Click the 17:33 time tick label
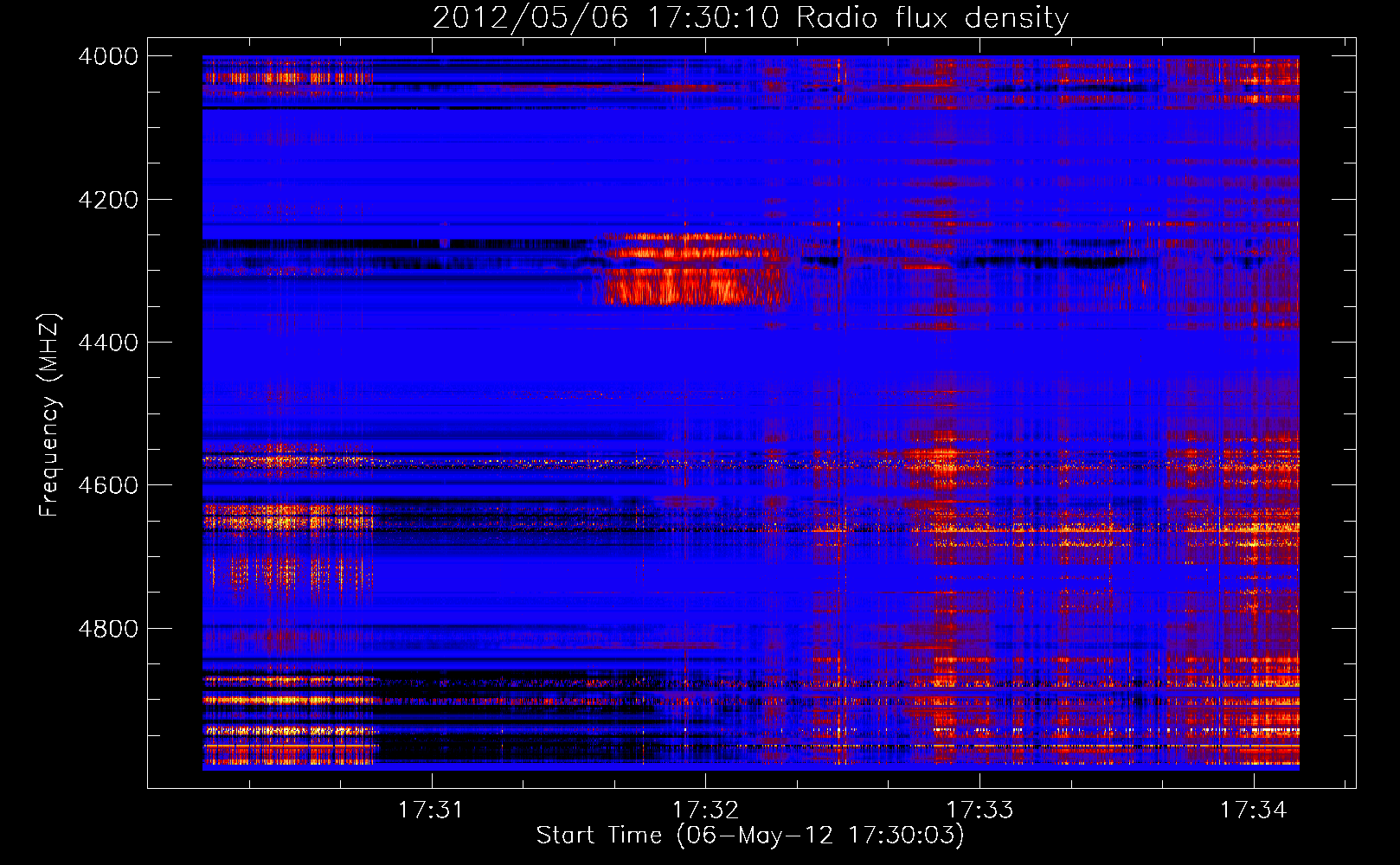Image resolution: width=1400 pixels, height=865 pixels. [979, 810]
